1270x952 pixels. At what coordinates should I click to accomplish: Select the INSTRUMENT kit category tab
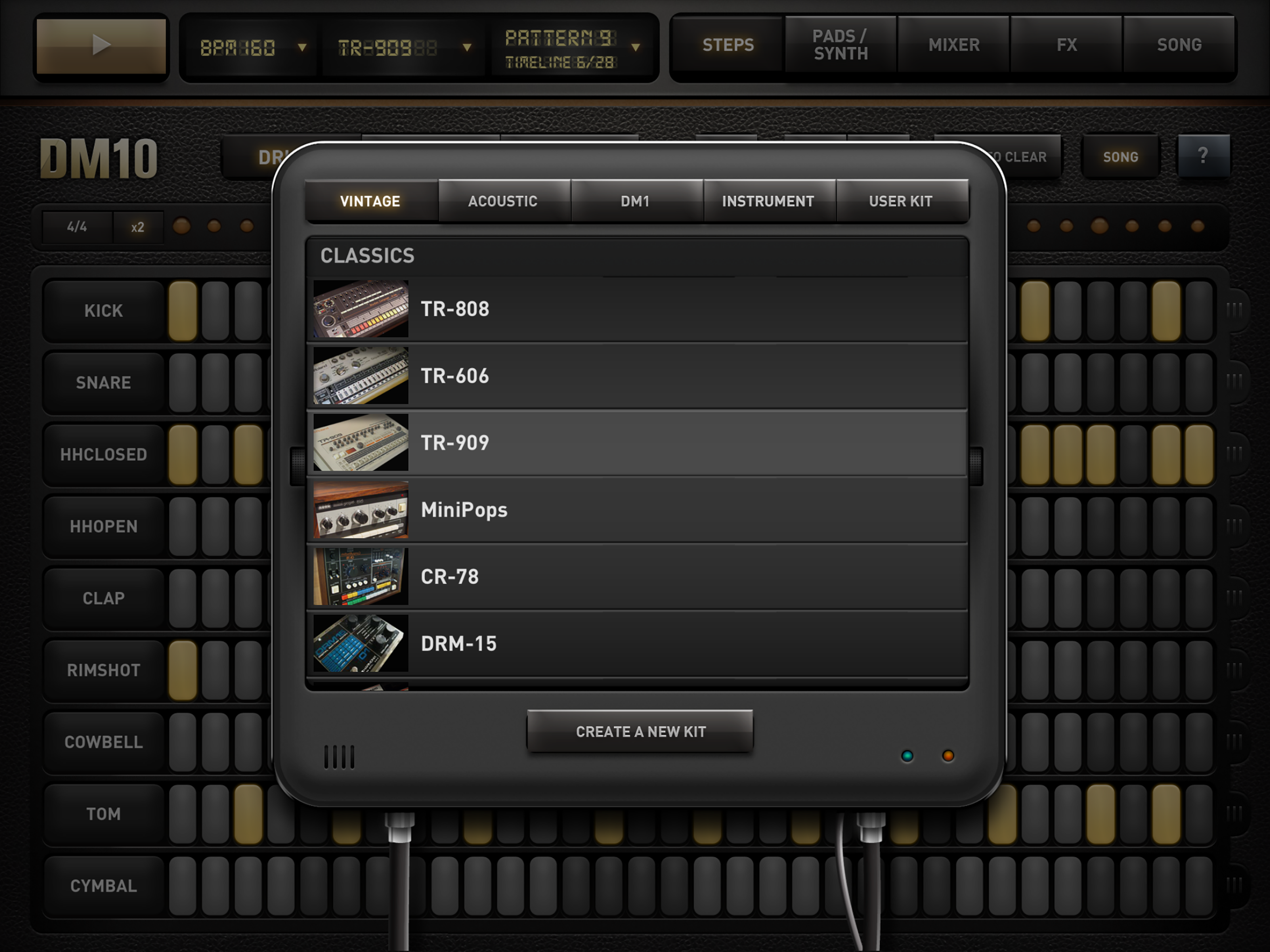click(769, 201)
